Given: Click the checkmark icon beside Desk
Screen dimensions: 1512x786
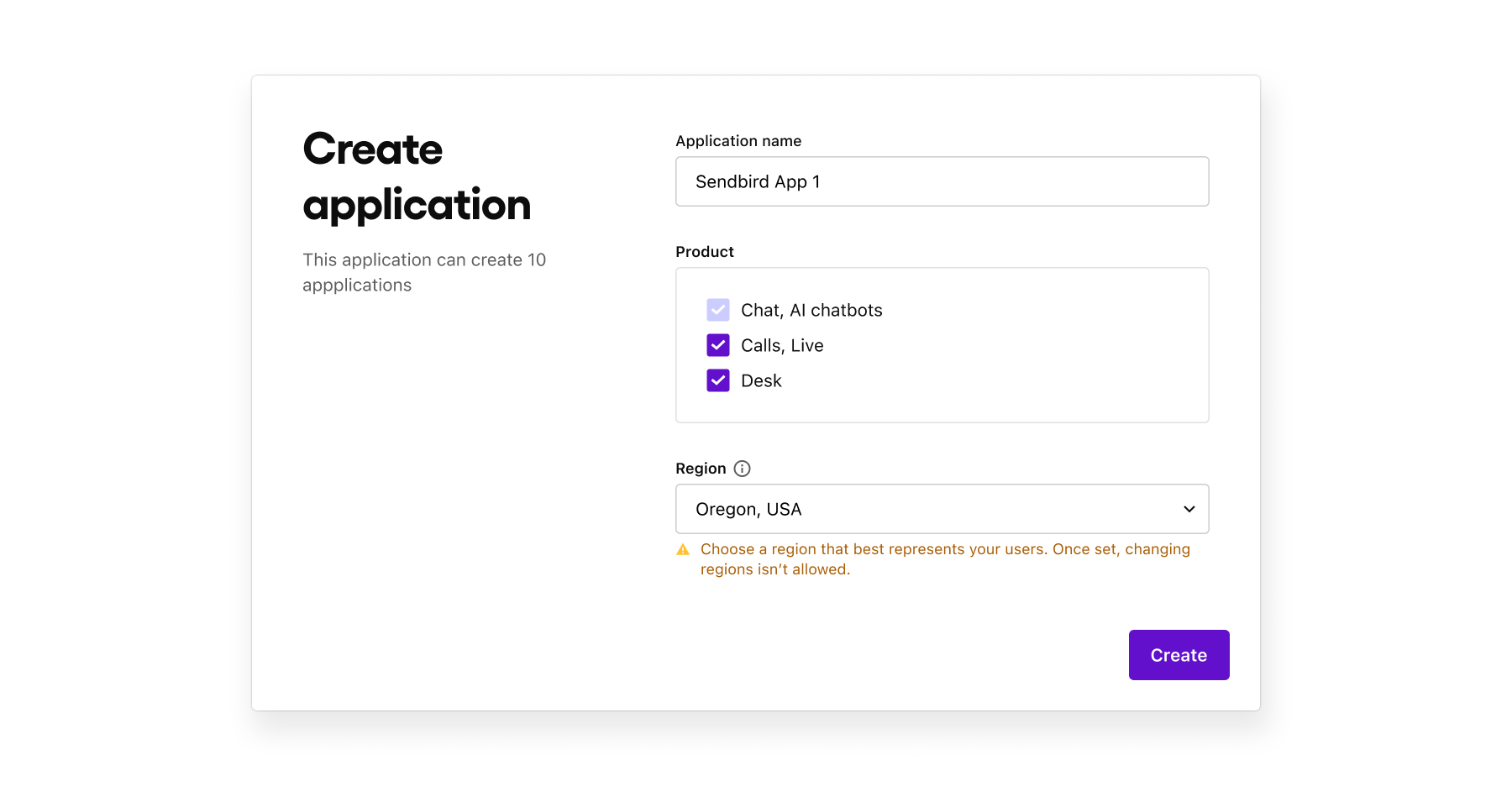Looking at the screenshot, I should click(718, 380).
